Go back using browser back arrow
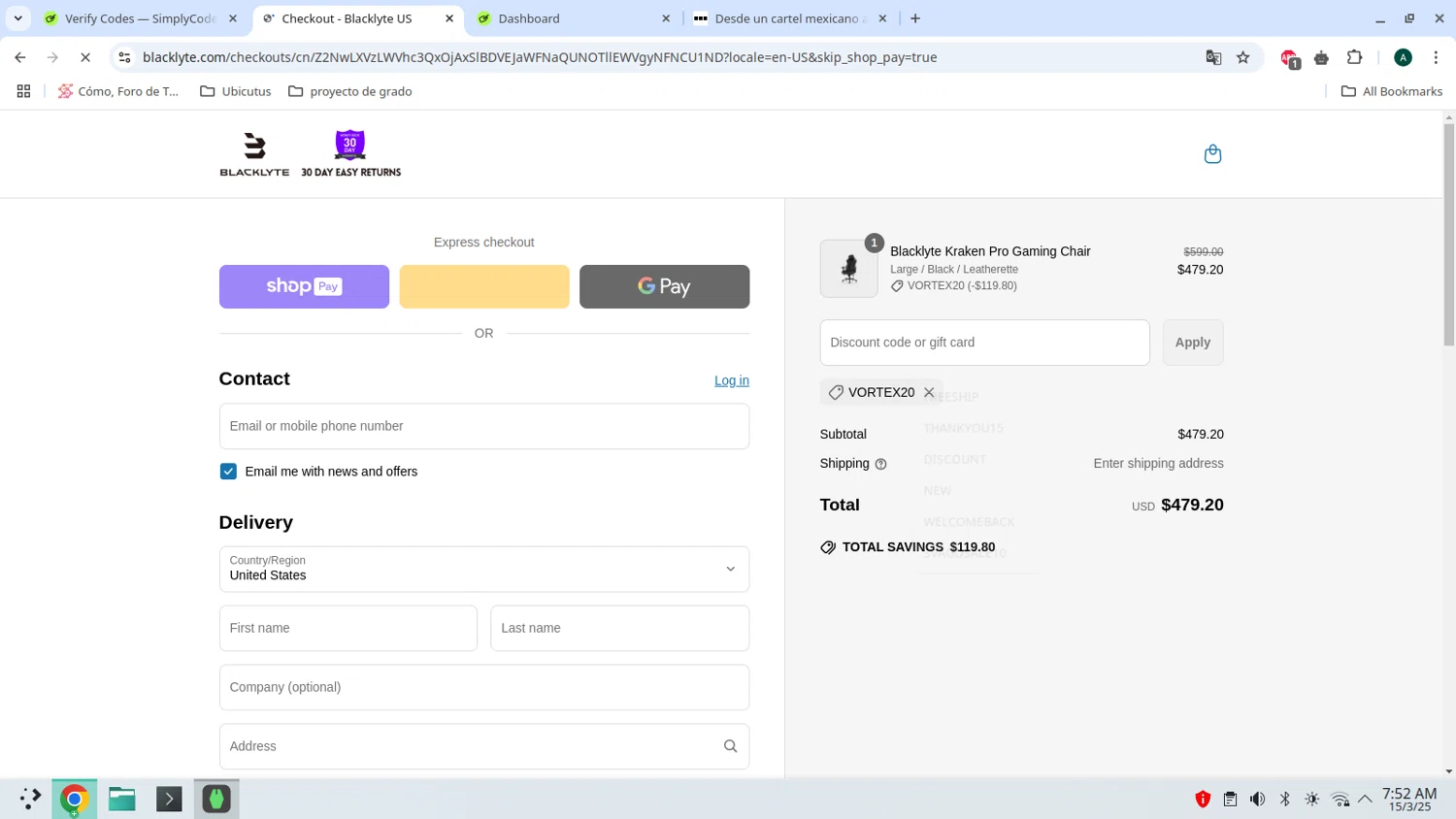Image resolution: width=1456 pixels, height=819 pixels. [20, 57]
